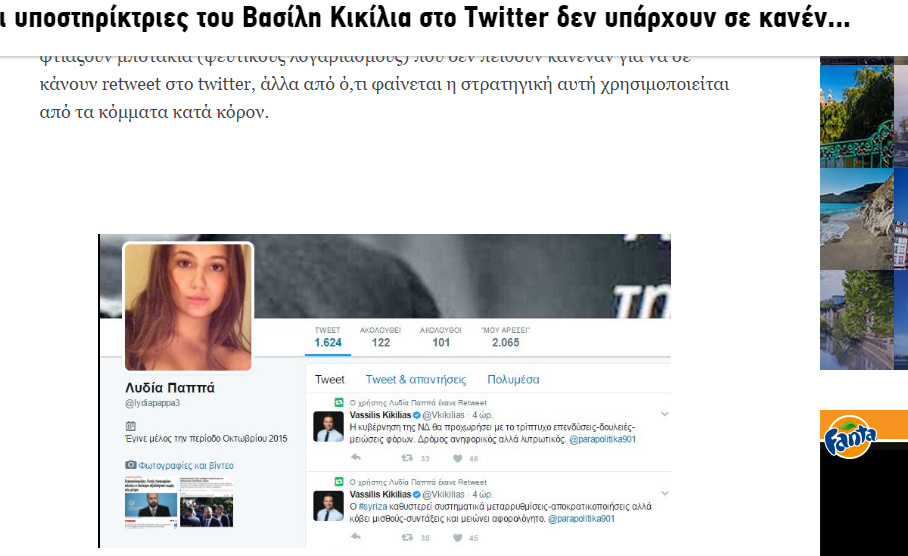The height and width of the screenshot is (556, 908).
Task: Expand chevron menu on second tweet
Action: (665, 493)
